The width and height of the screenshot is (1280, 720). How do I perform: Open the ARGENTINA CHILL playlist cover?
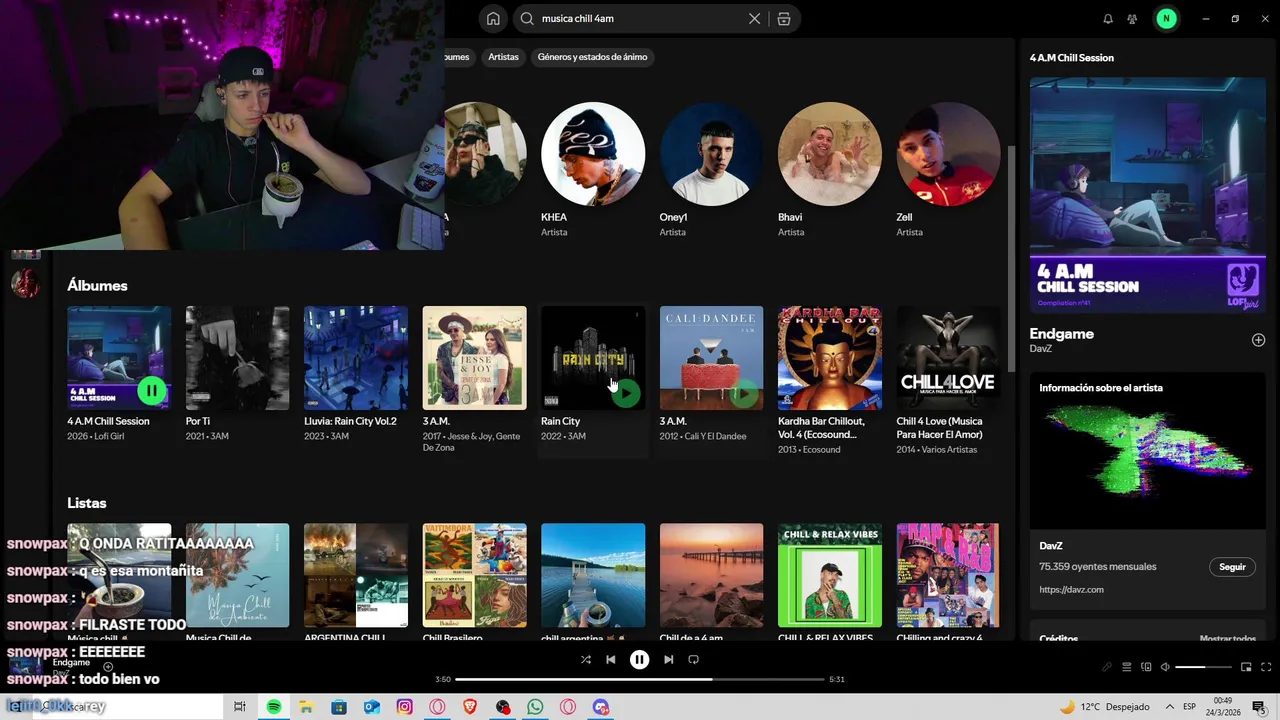pyautogui.click(x=356, y=575)
